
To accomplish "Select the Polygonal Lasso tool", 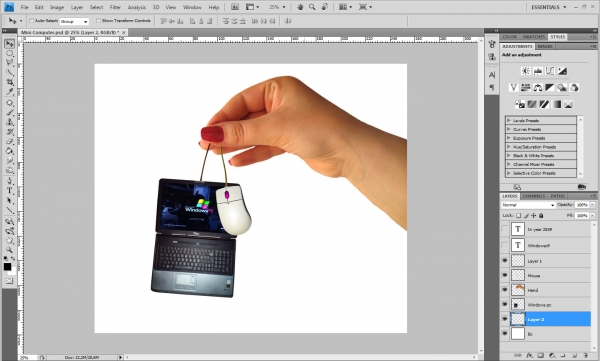I will (10, 63).
